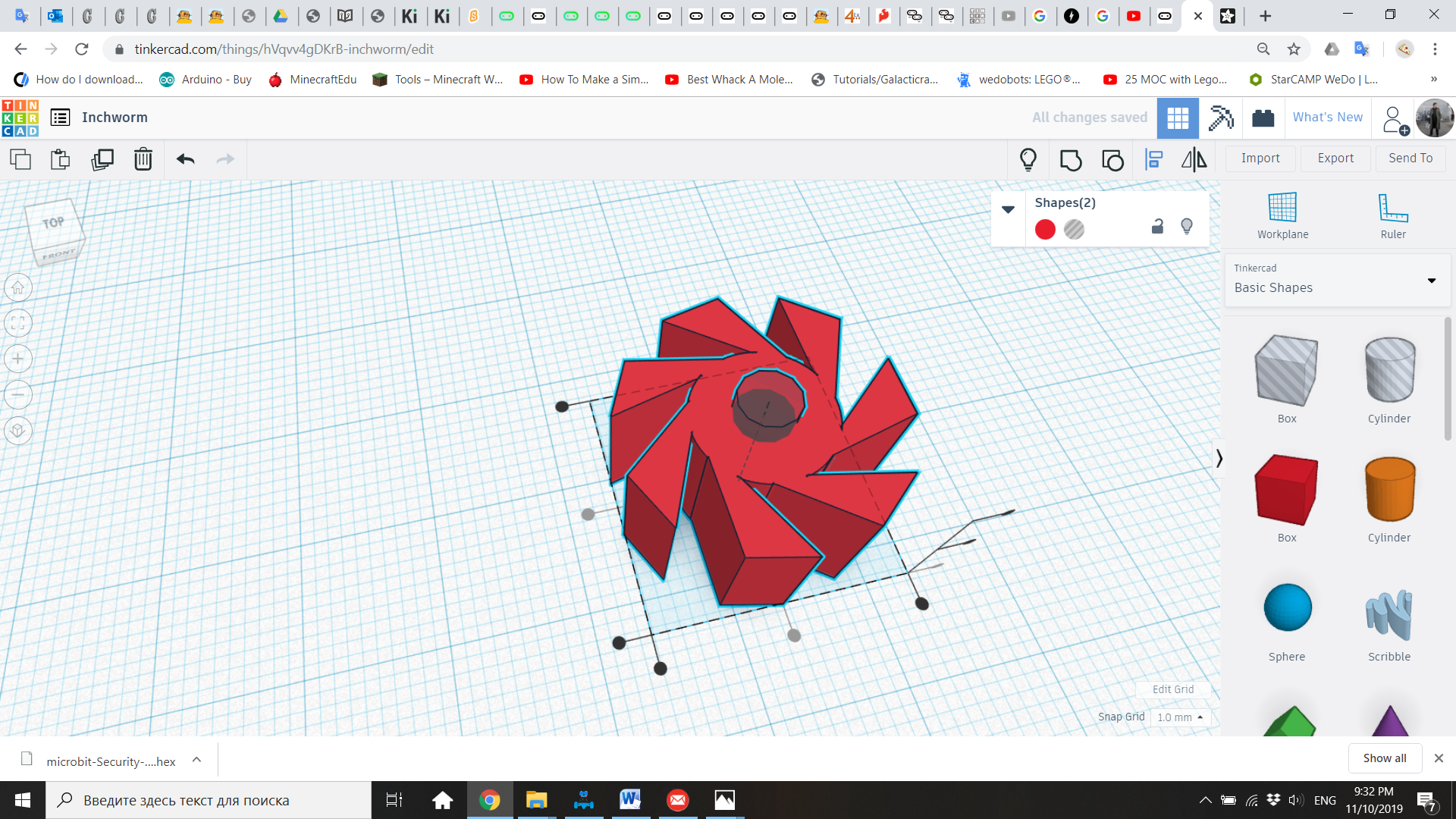Screen dimensions: 1456x819
Task: Open the StarCAMP WeDo bookmark
Action: tap(1313, 79)
